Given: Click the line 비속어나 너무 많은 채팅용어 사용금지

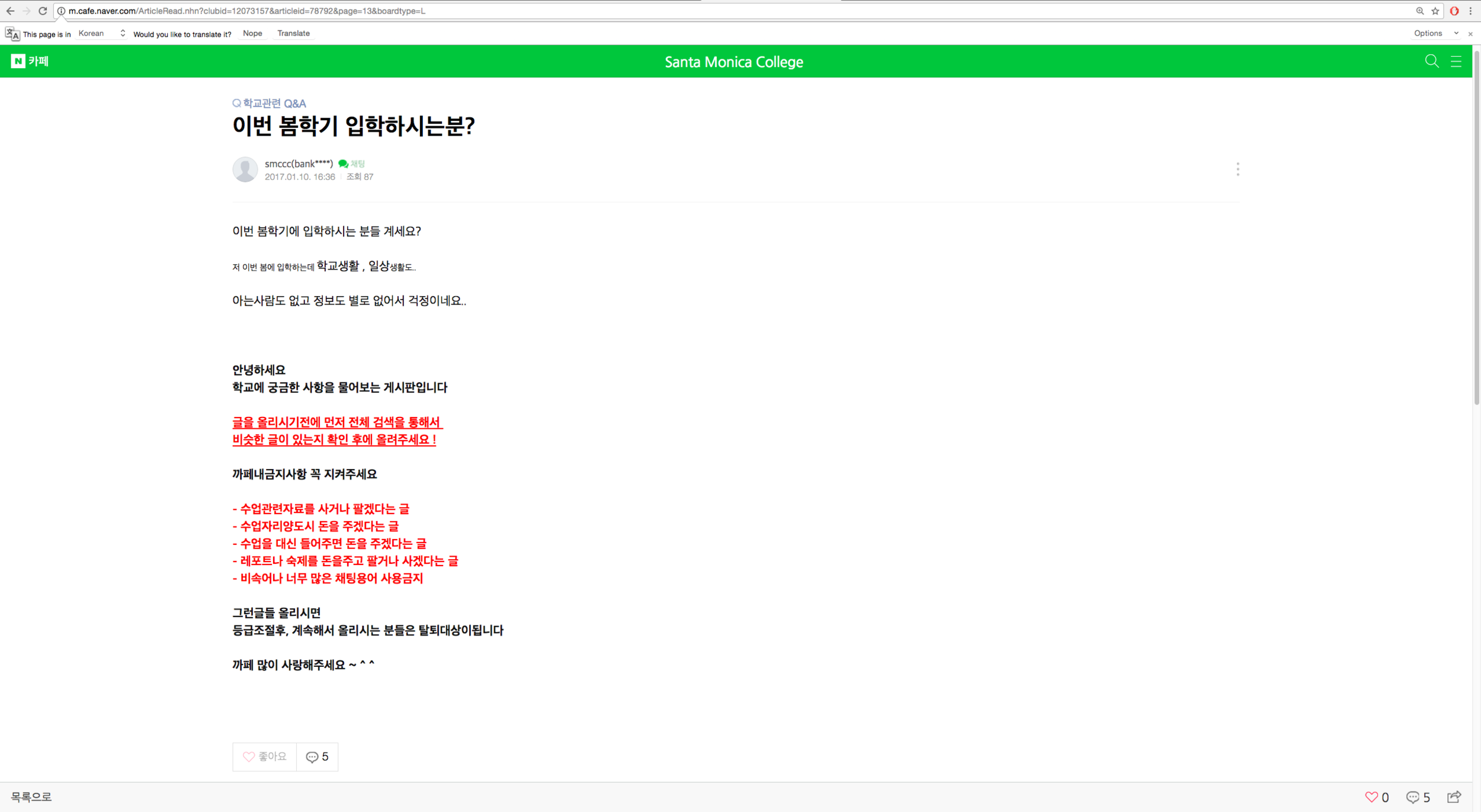Looking at the screenshot, I should coord(328,578).
